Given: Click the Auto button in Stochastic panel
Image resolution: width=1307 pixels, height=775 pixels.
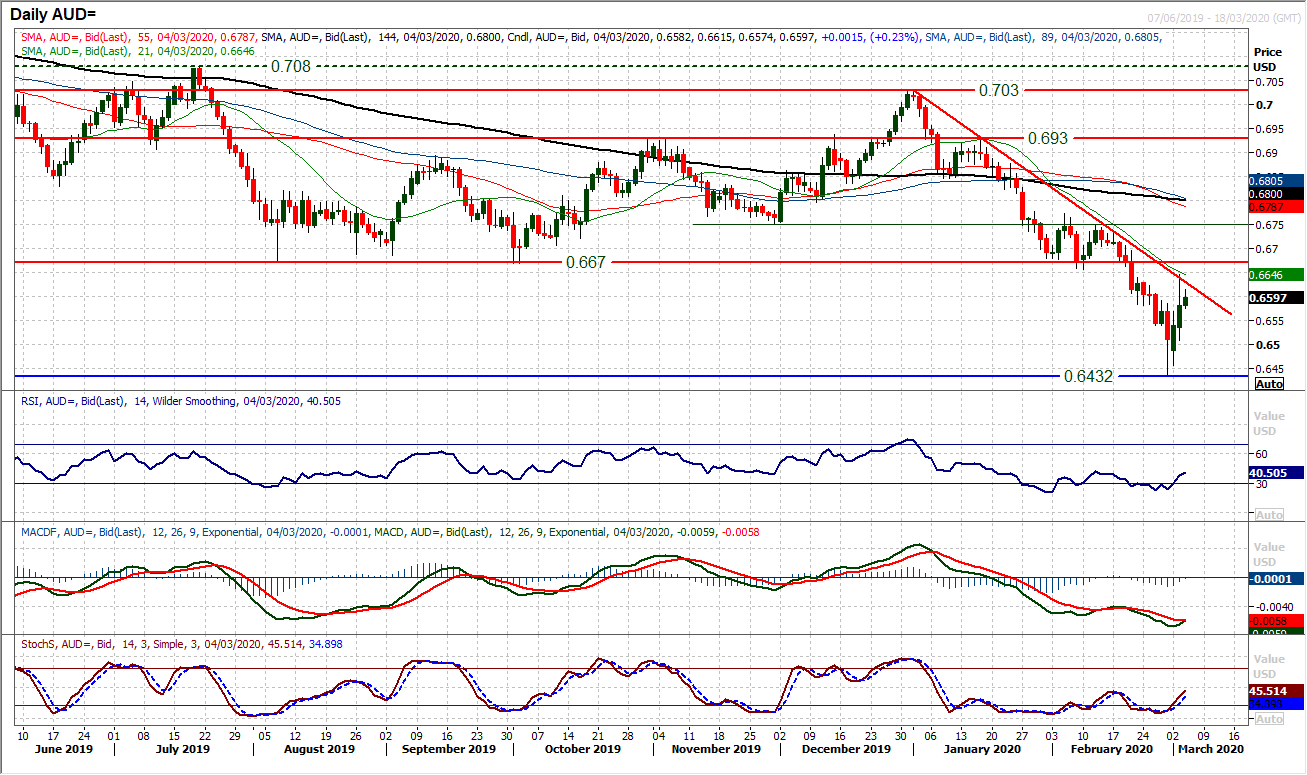Looking at the screenshot, I should pos(1269,719).
